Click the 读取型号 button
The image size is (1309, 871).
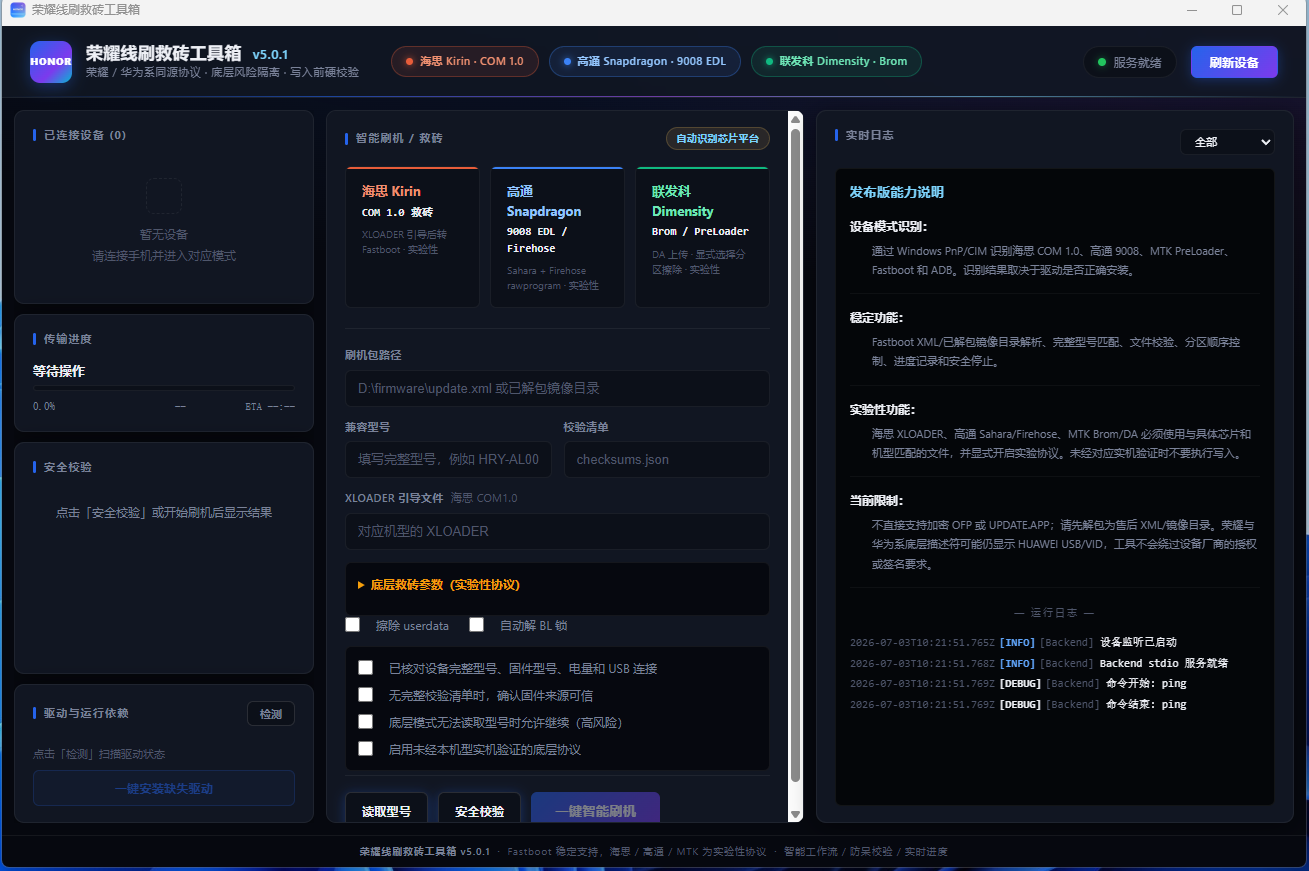[386, 809]
